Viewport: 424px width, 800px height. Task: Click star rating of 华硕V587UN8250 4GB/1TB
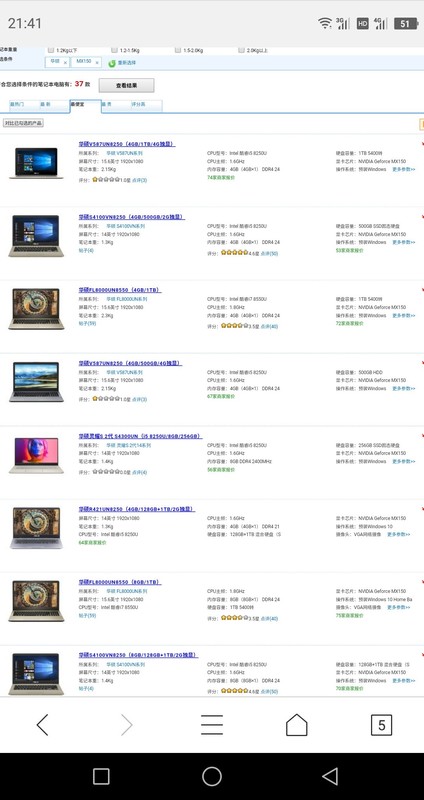[106, 180]
